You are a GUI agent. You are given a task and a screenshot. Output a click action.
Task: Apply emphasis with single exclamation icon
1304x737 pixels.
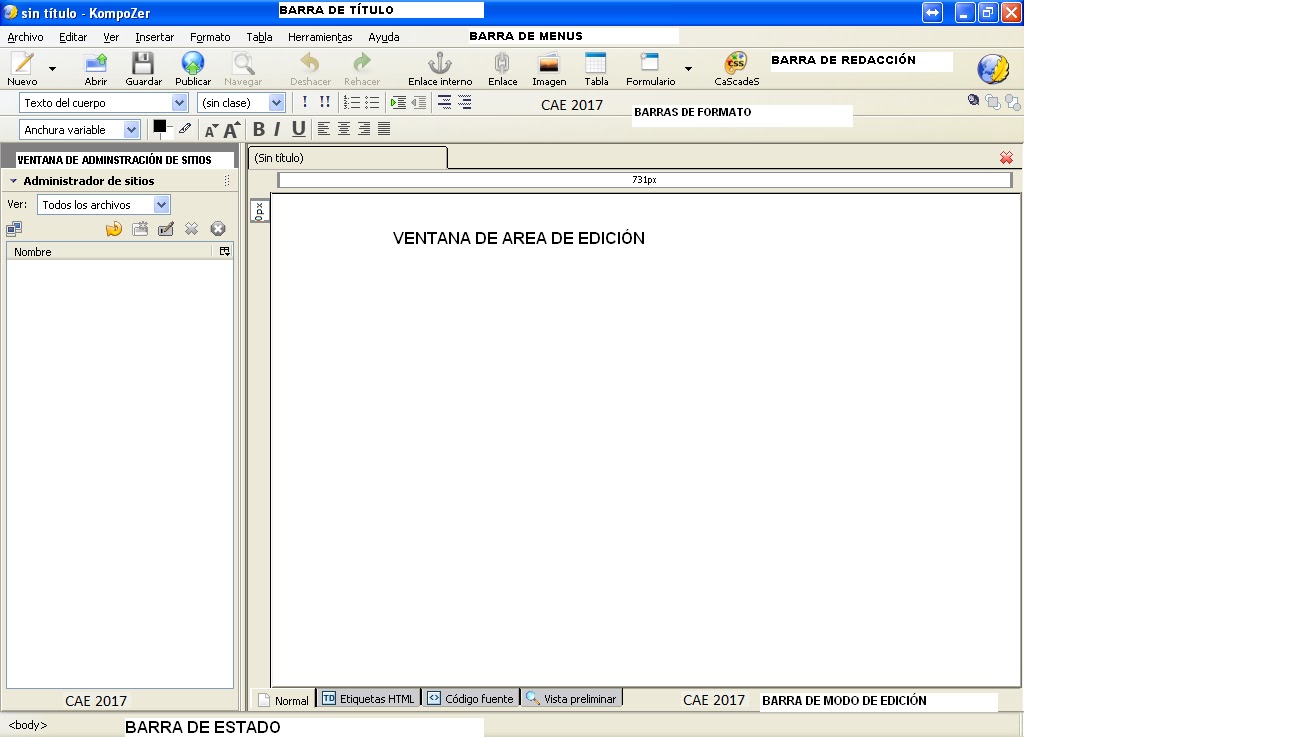(305, 102)
